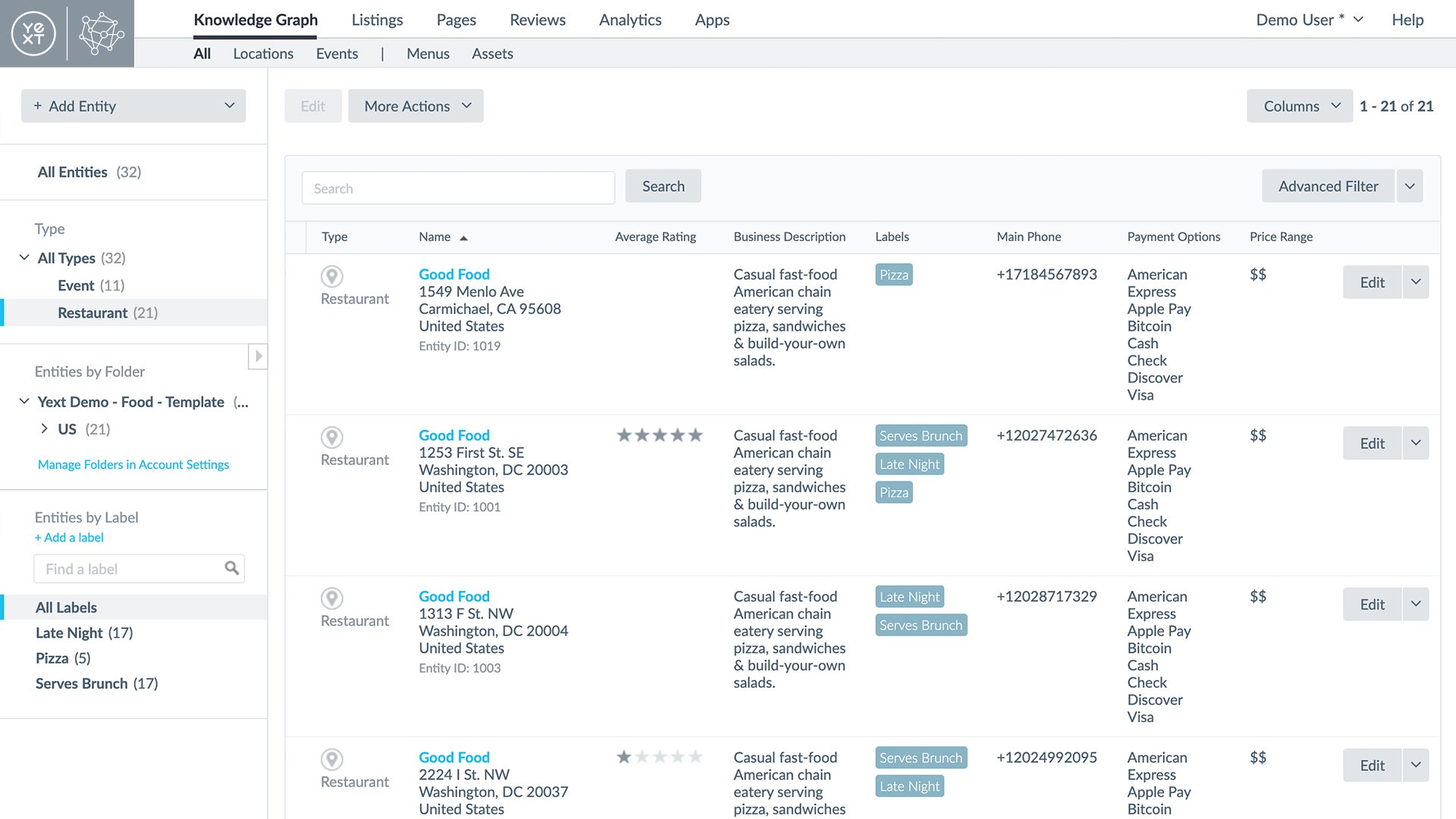Click the magnifier icon in Find a label

[232, 568]
